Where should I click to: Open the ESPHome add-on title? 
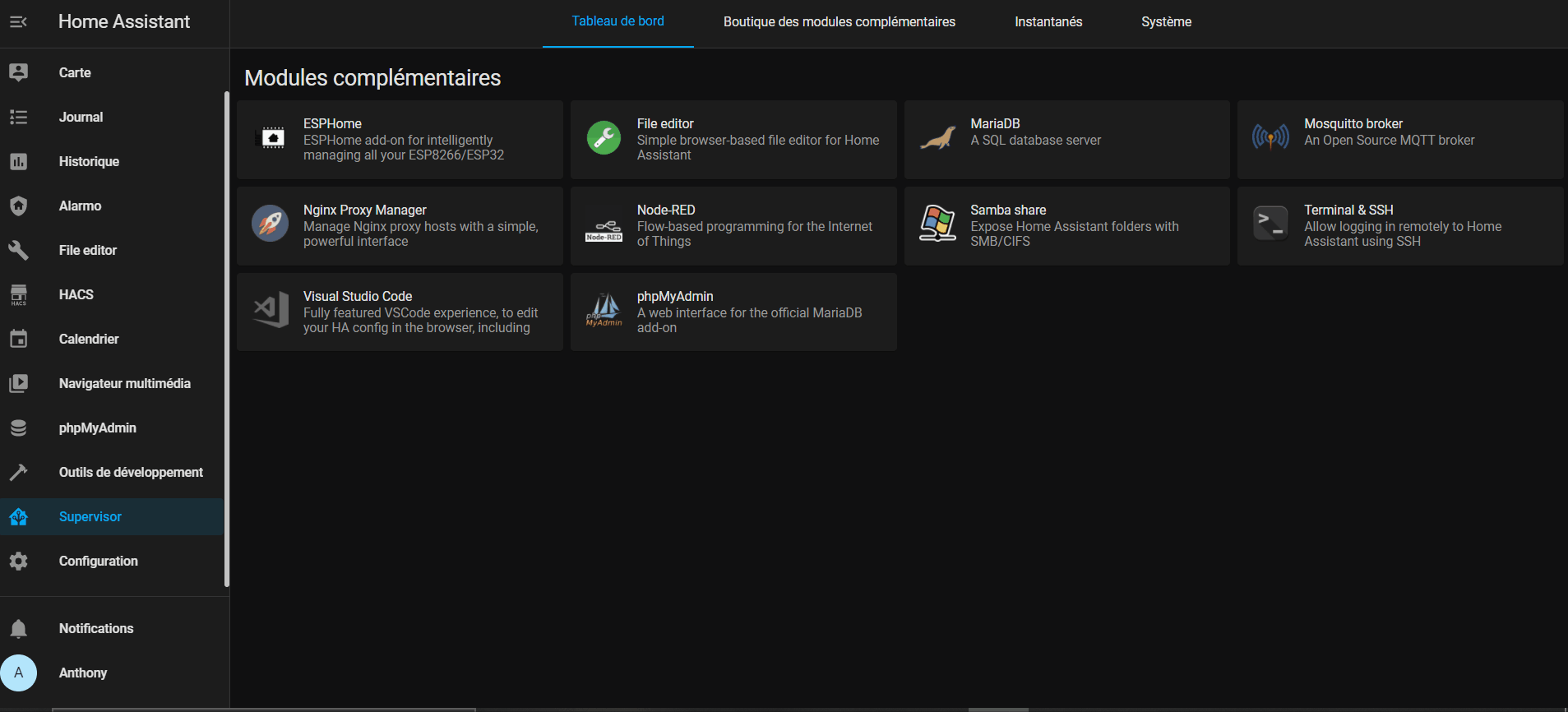pos(332,123)
